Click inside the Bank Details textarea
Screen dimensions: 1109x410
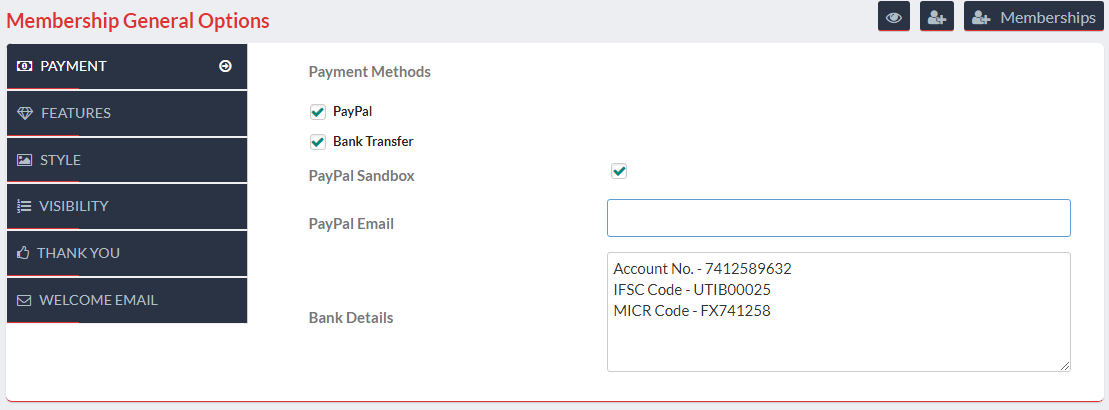coord(839,312)
